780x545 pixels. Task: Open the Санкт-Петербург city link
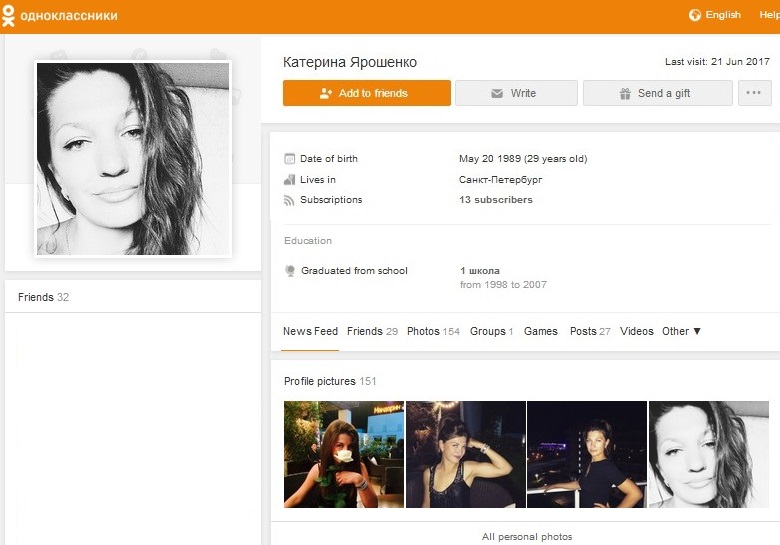point(500,180)
